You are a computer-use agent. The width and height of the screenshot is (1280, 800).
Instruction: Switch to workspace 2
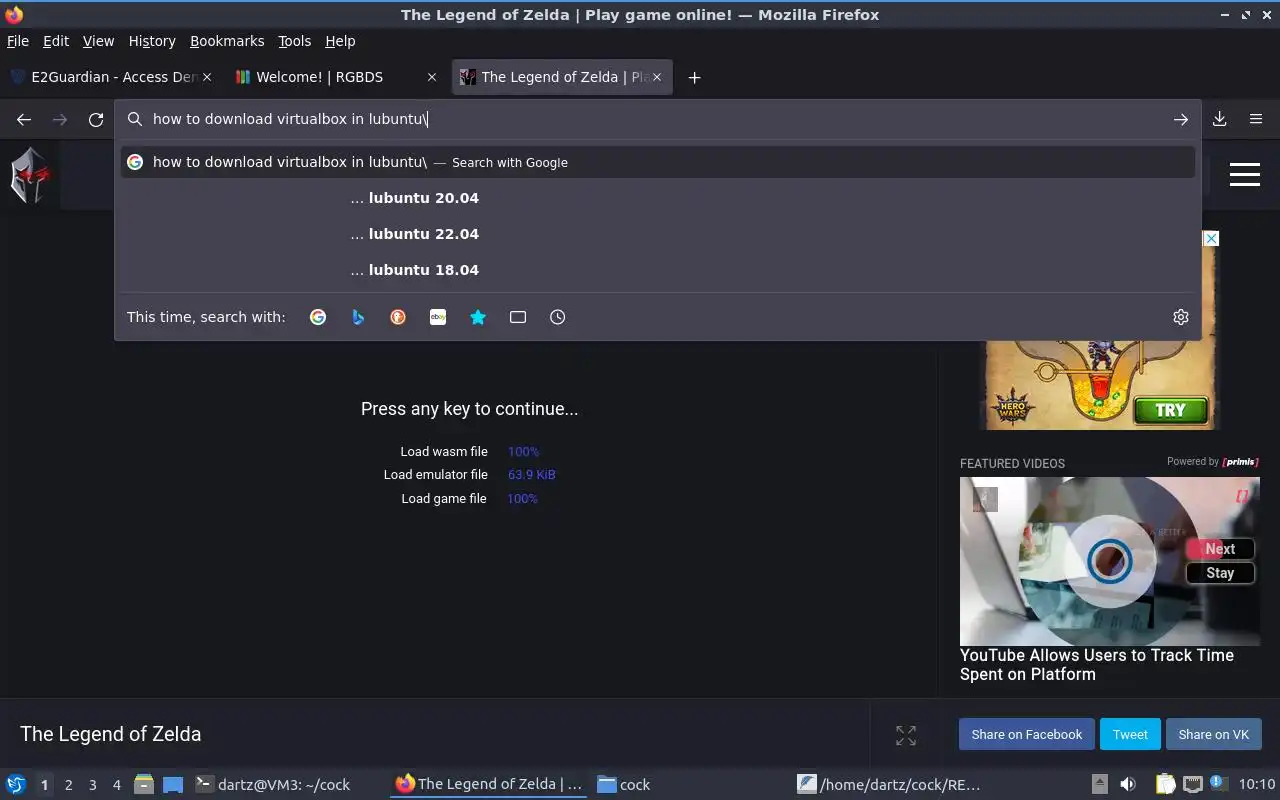68,785
